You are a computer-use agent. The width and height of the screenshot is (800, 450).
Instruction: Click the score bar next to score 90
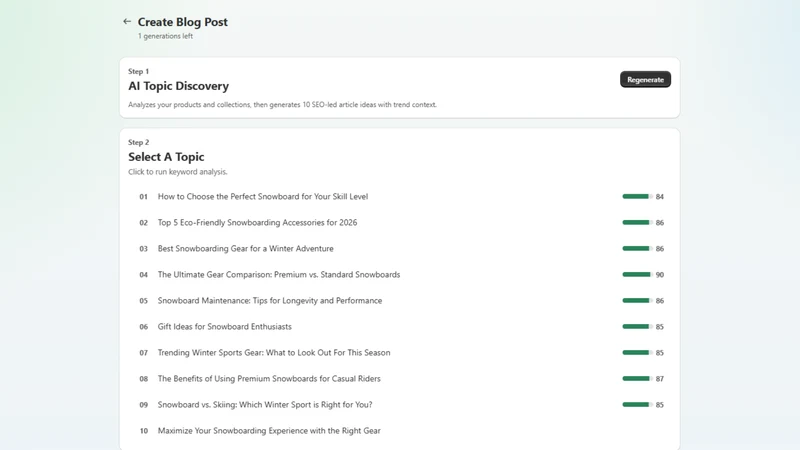point(637,274)
